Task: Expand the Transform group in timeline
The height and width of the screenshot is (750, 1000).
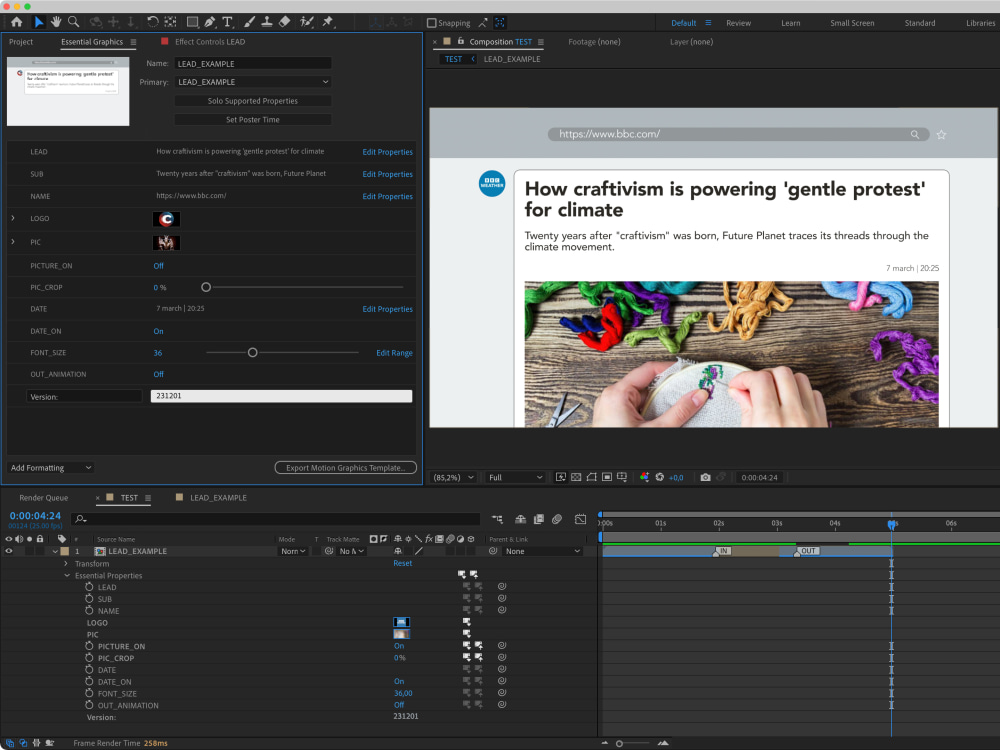Action: click(66, 564)
